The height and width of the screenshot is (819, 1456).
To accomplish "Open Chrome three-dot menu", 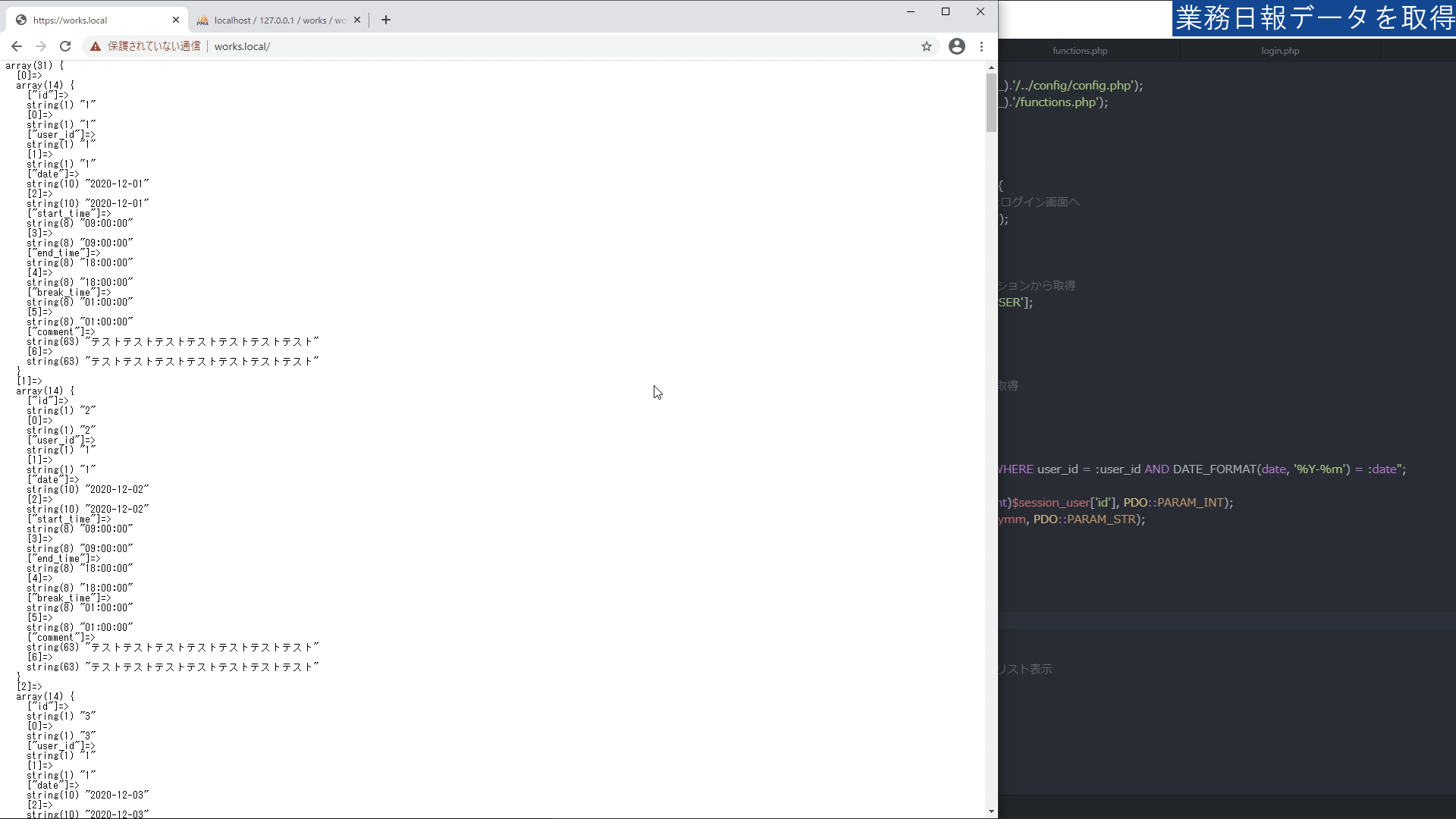I will click(982, 46).
